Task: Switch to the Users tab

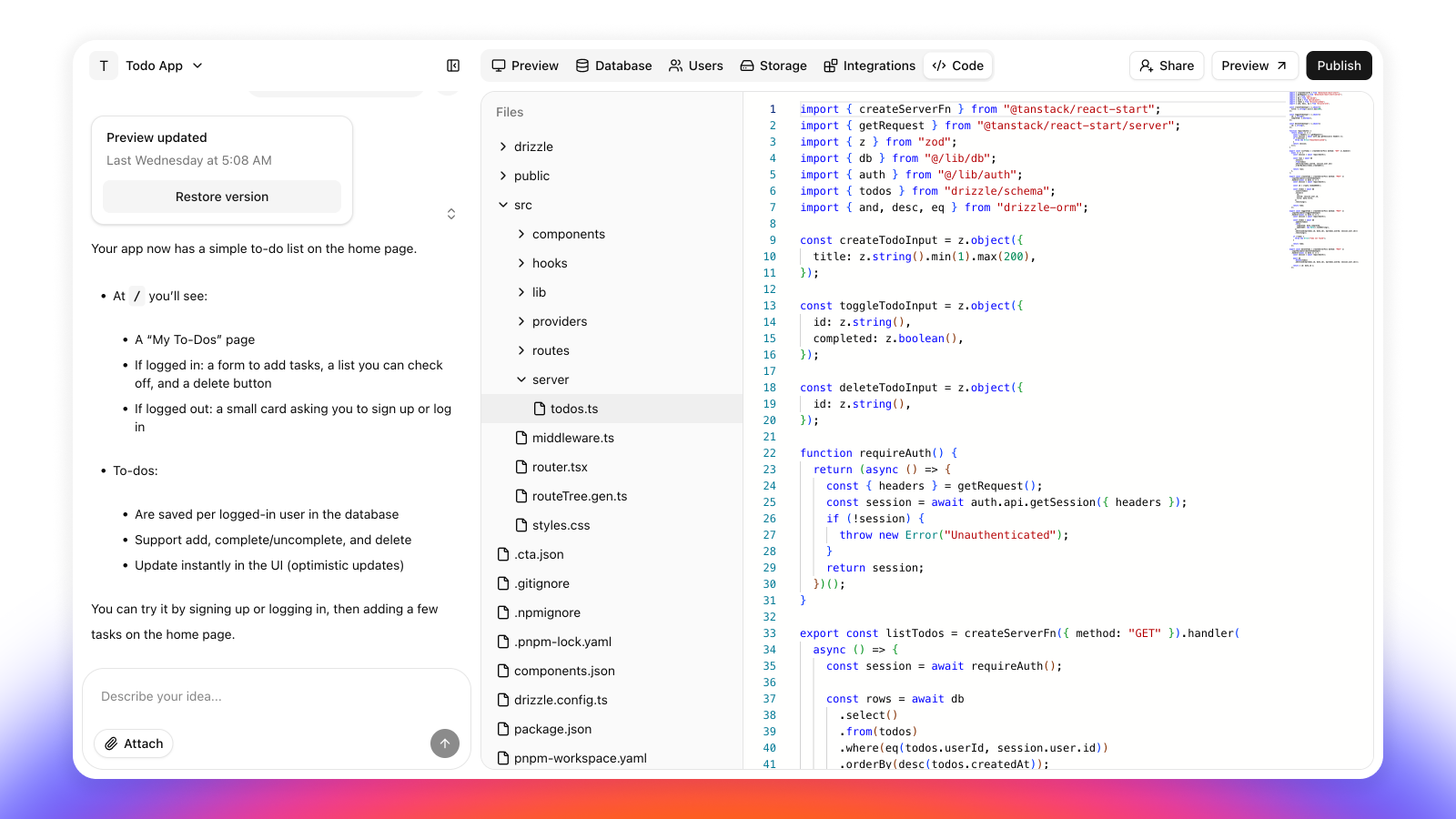Action: coord(695,66)
